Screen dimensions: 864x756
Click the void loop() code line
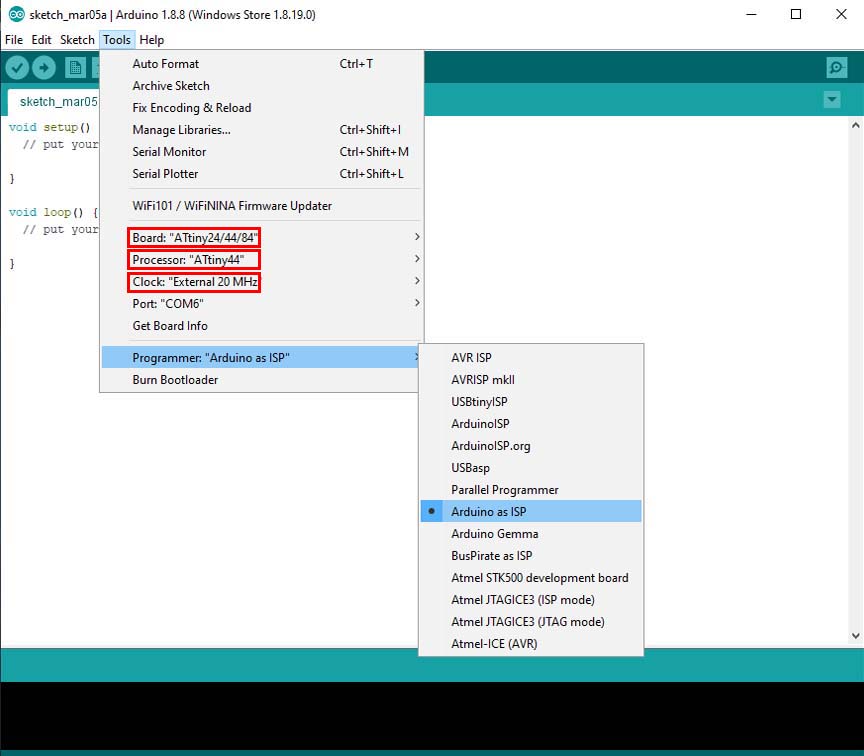(x=53, y=212)
